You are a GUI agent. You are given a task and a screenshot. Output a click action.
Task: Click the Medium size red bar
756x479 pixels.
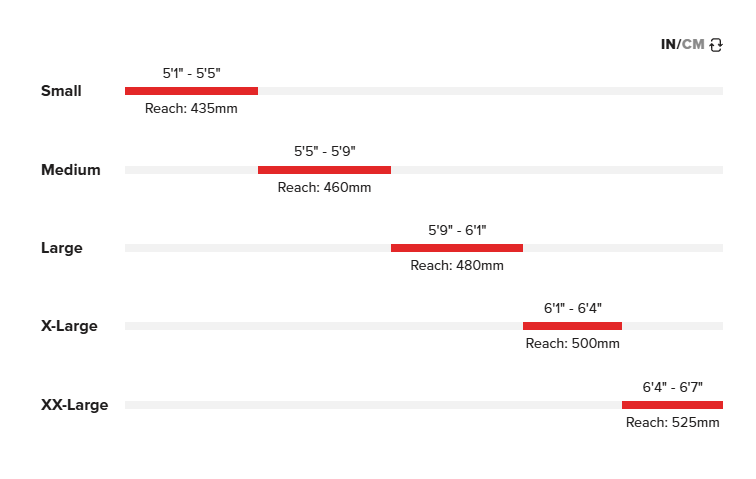[x=324, y=170]
